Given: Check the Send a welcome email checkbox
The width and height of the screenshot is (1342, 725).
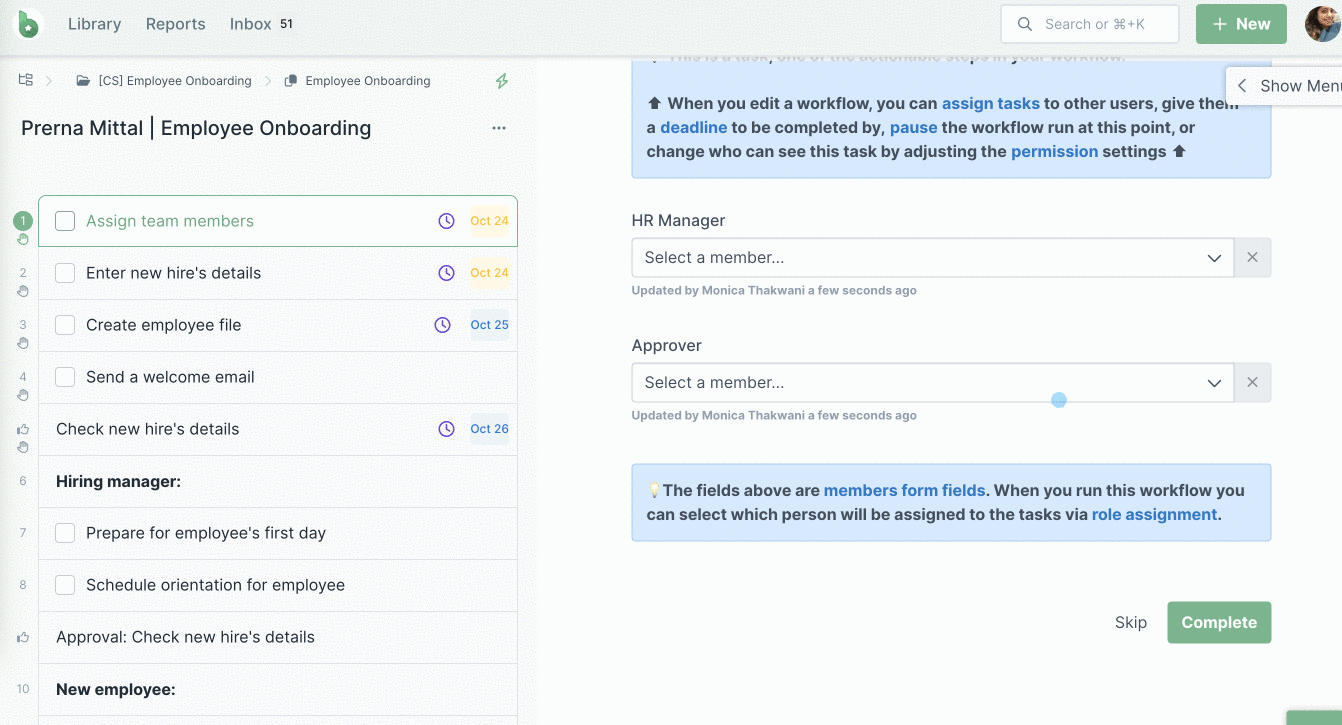Looking at the screenshot, I should tap(65, 377).
